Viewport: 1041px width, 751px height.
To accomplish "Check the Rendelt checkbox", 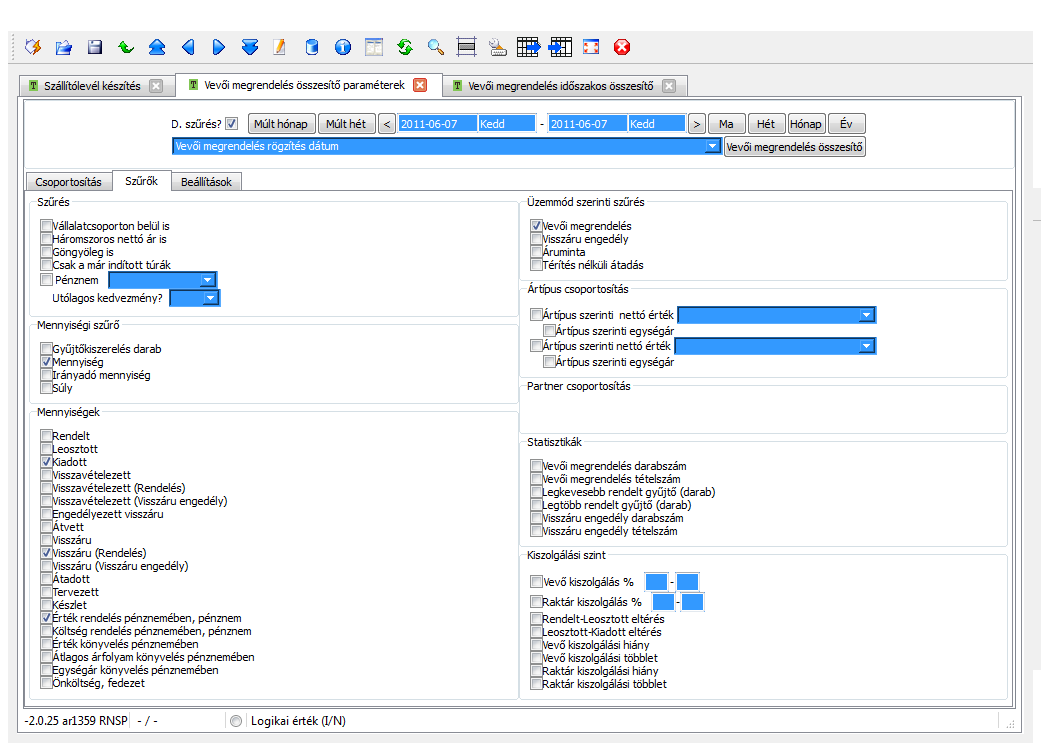I will tap(46, 436).
